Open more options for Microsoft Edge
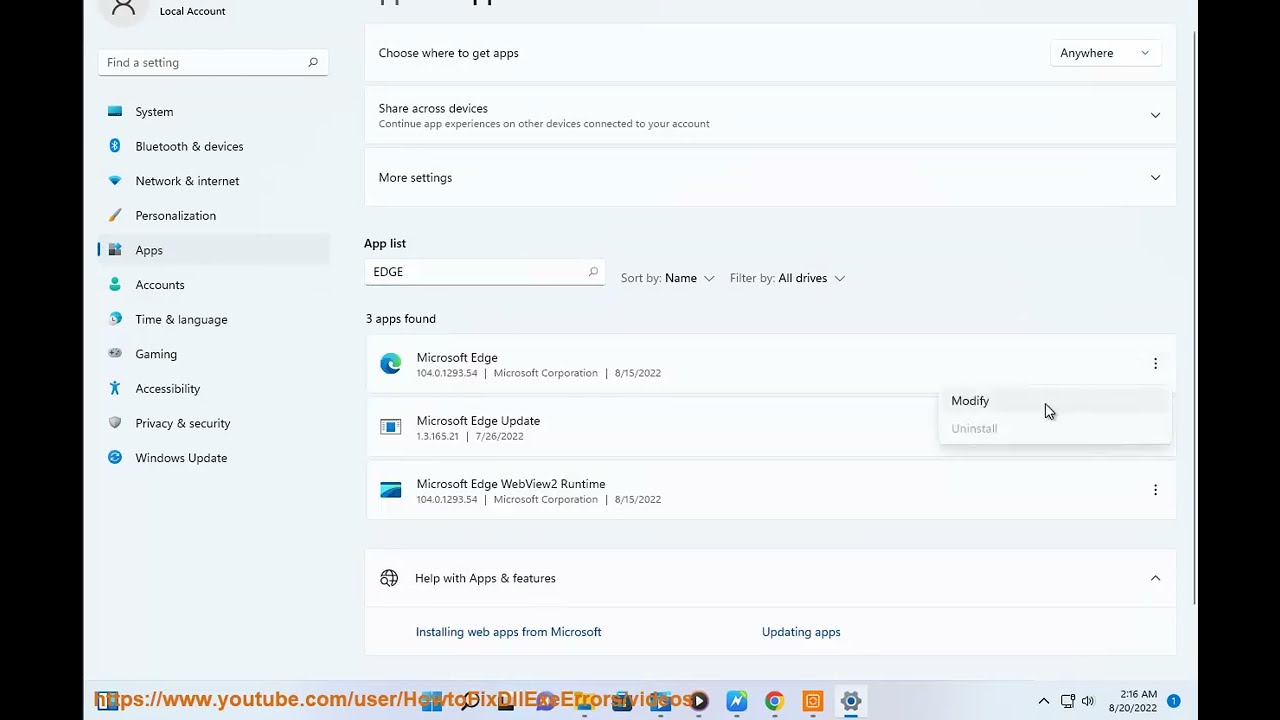The image size is (1280, 720). [x=1155, y=364]
